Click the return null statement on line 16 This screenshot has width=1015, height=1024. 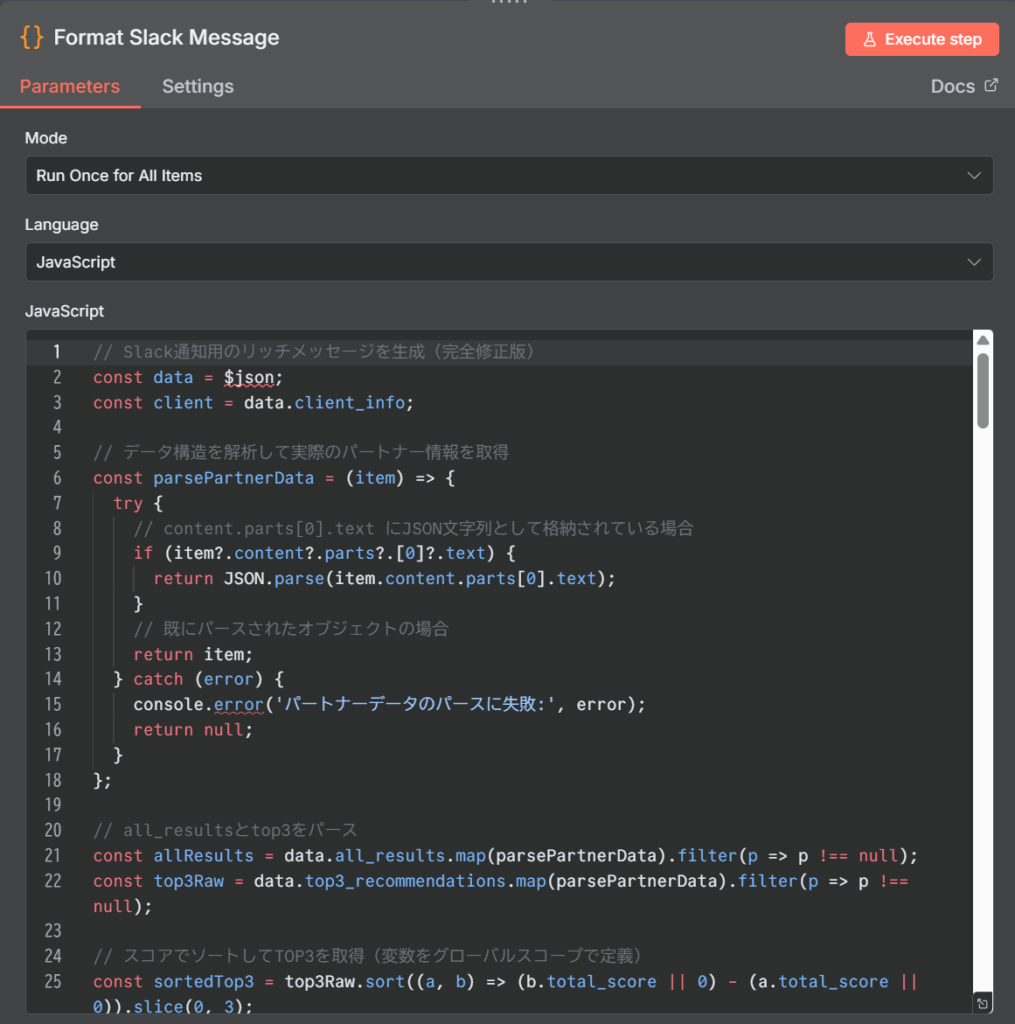[192, 729]
